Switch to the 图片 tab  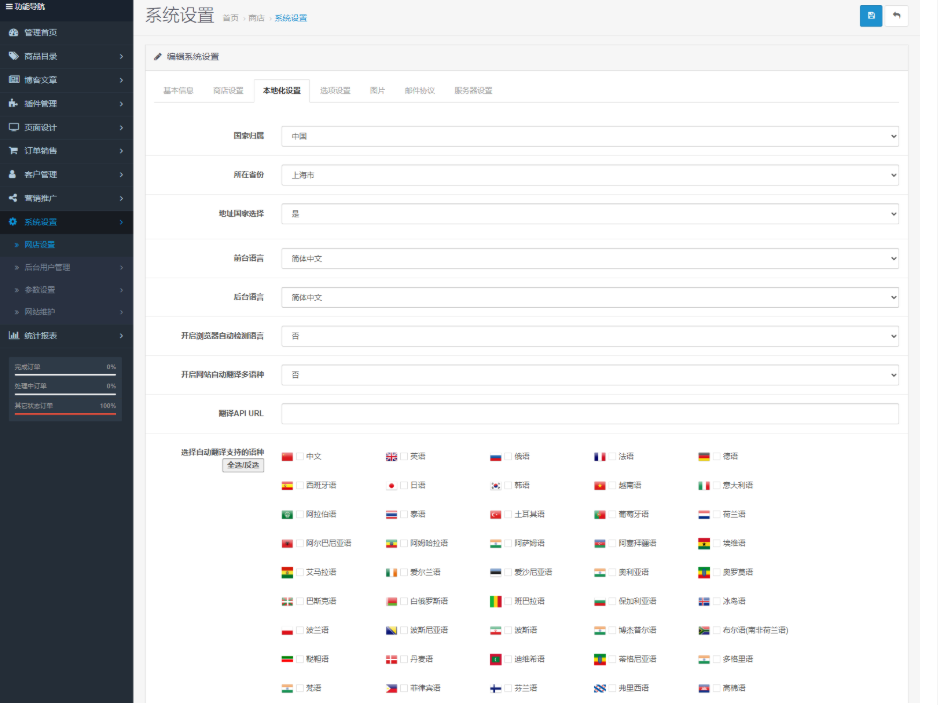coord(377,91)
